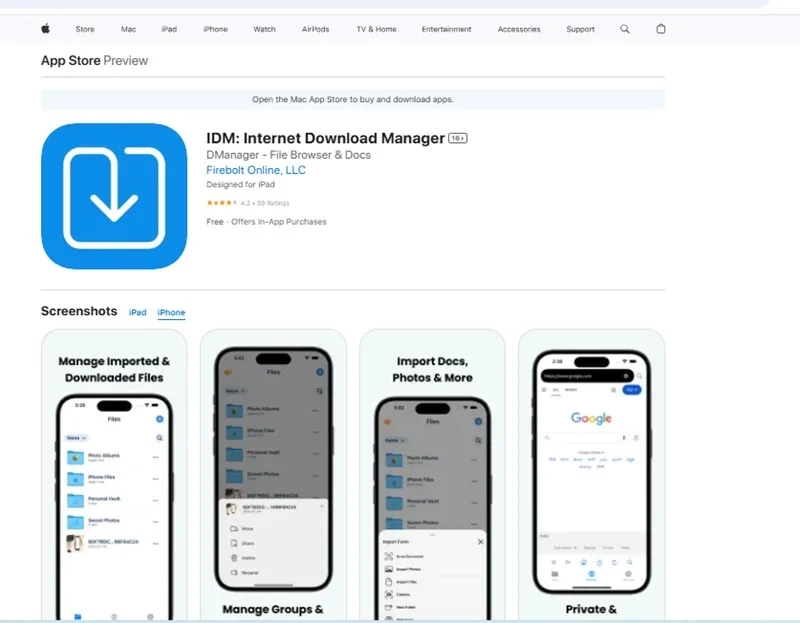
Task: Go to the iPad navigation link
Action: 169,29
